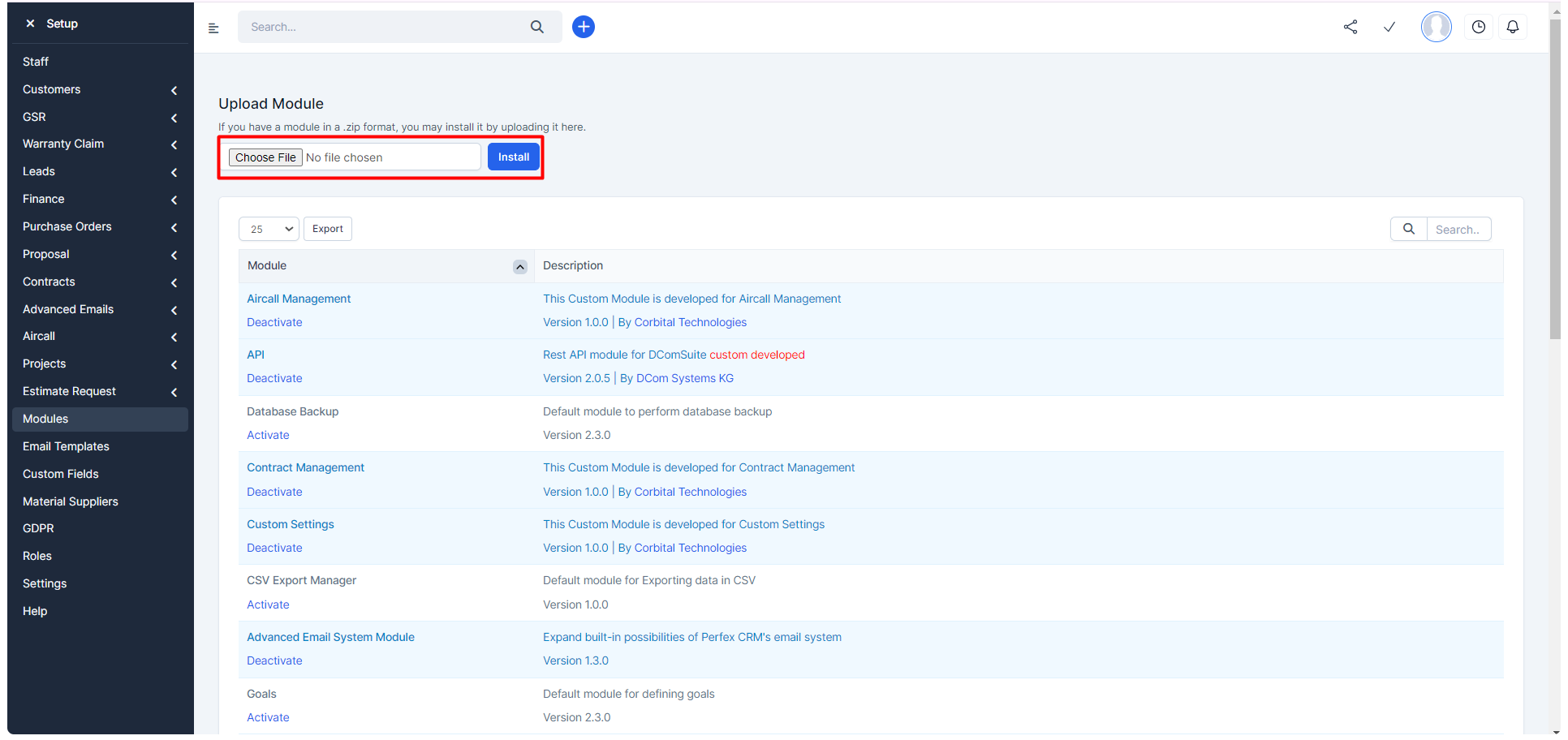The image size is (1568, 740).
Task: Expand Proposal submenu chevron
Action: coord(174,255)
